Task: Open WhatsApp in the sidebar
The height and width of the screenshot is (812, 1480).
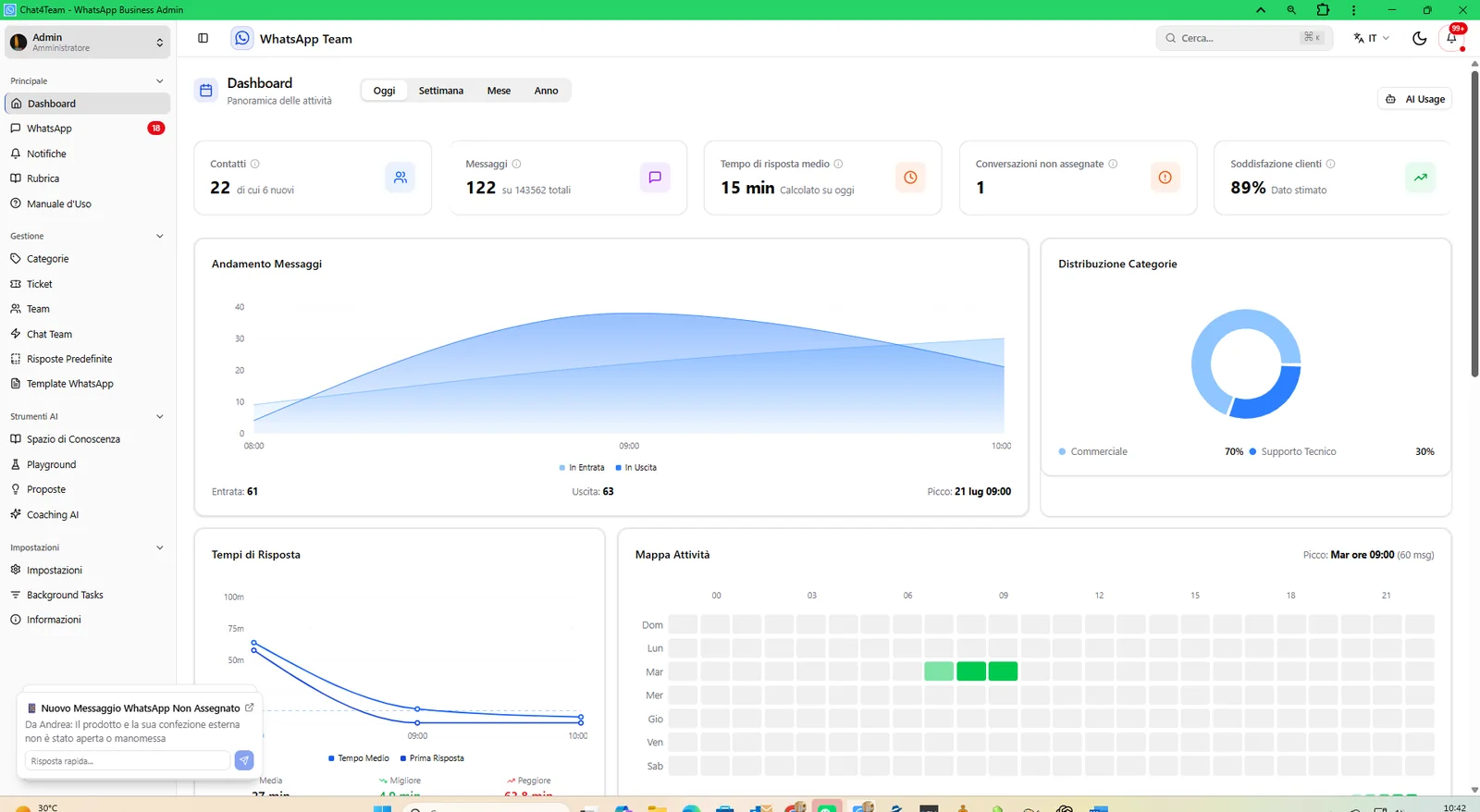Action: [x=88, y=129]
